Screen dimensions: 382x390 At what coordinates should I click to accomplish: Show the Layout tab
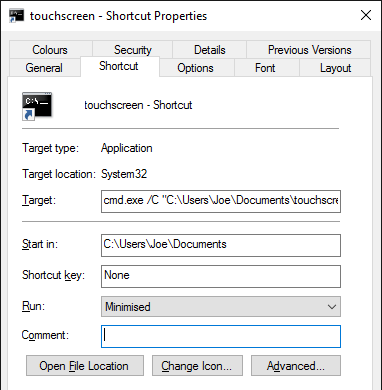[335, 68]
